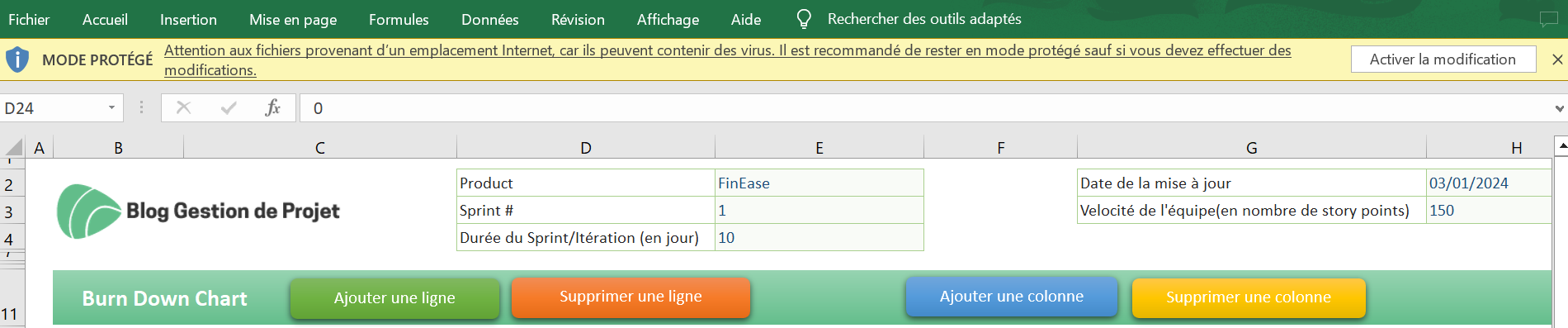Open the comments speech bubble icon
The width and height of the screenshot is (1568, 328).
coord(1549,19)
